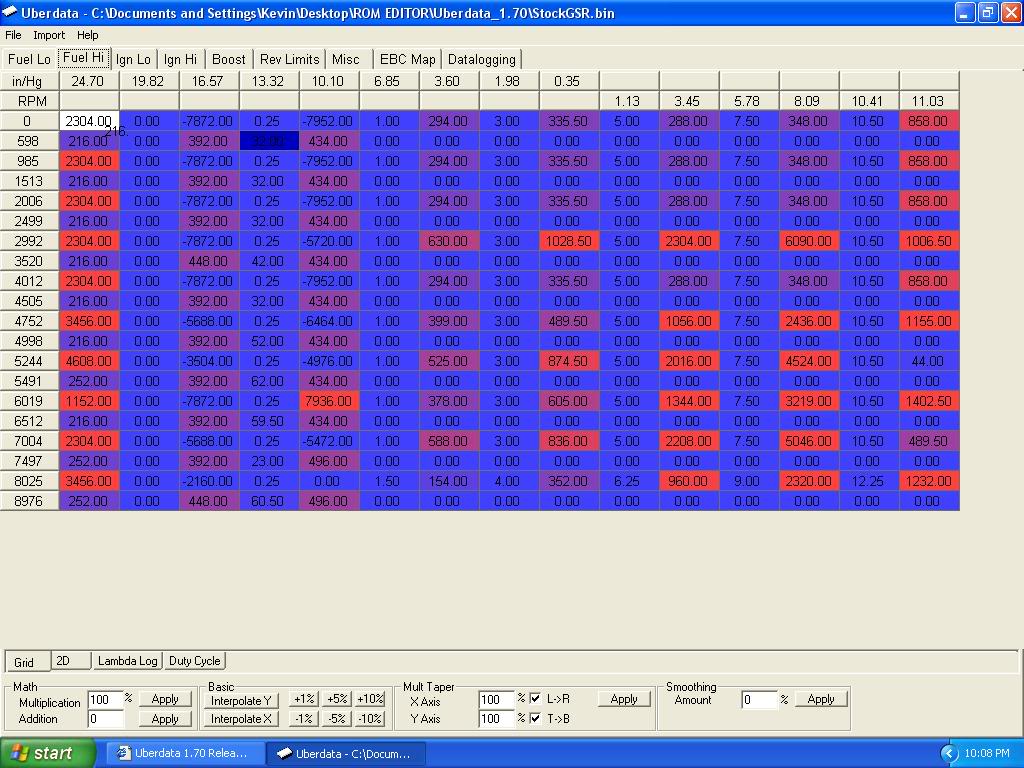Switch to the Fuel Lo tab
The height and width of the screenshot is (768, 1024).
(29, 59)
